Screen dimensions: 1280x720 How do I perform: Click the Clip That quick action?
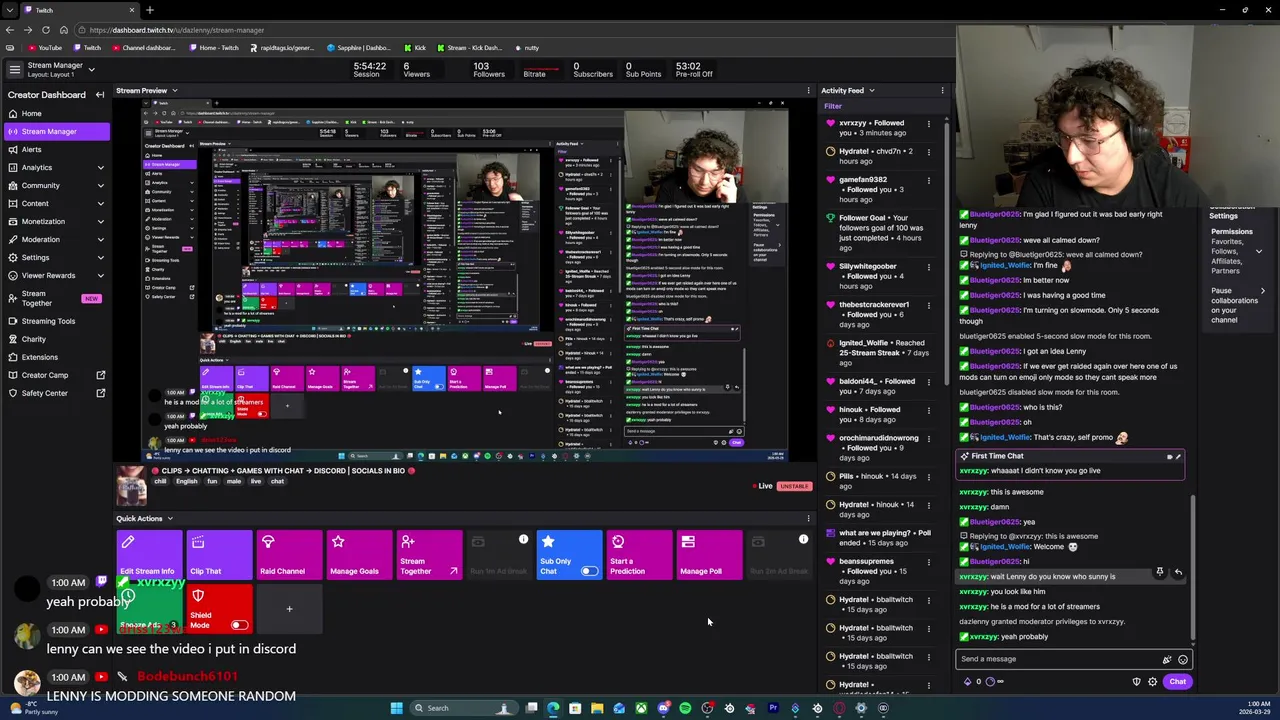219,555
